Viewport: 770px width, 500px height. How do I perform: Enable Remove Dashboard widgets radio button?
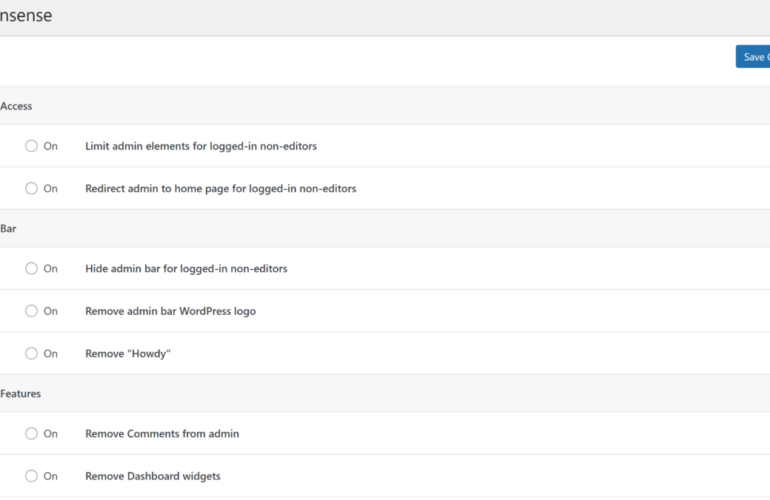tap(32, 476)
